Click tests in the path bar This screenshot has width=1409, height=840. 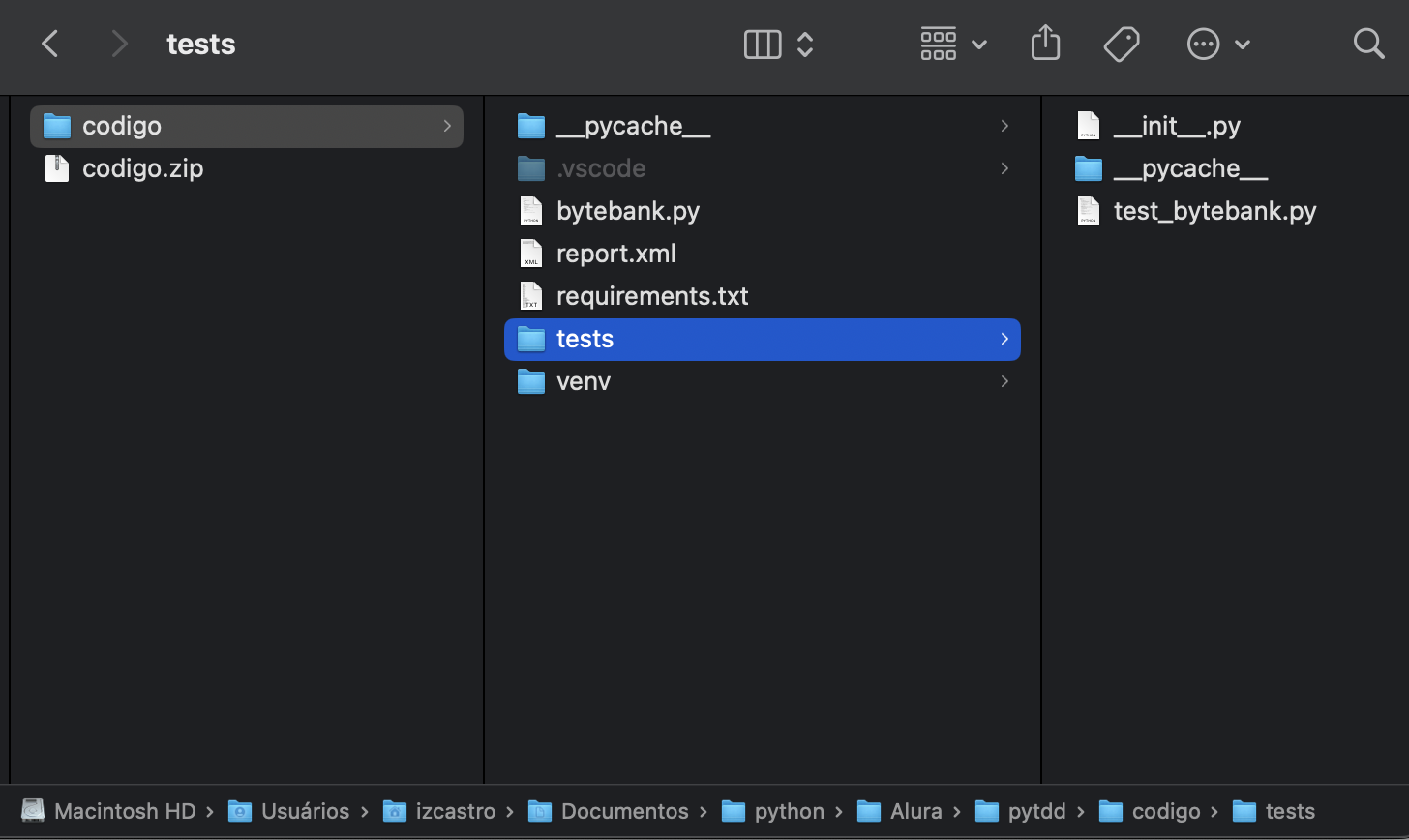tap(1290, 811)
